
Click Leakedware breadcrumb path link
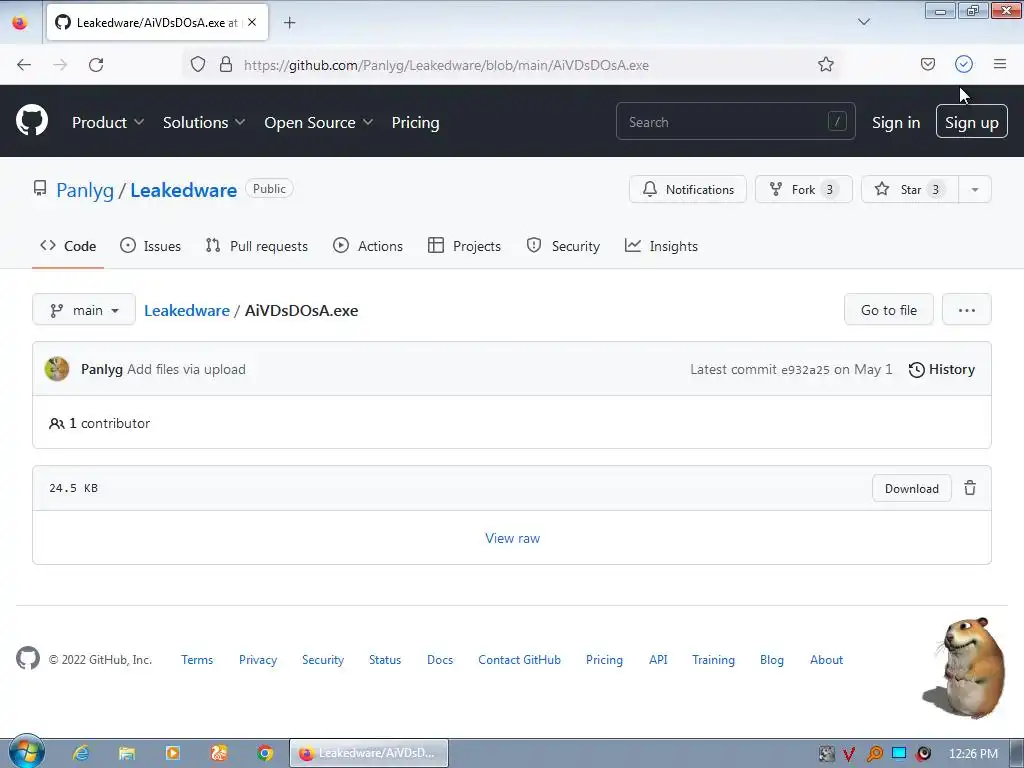(x=187, y=310)
